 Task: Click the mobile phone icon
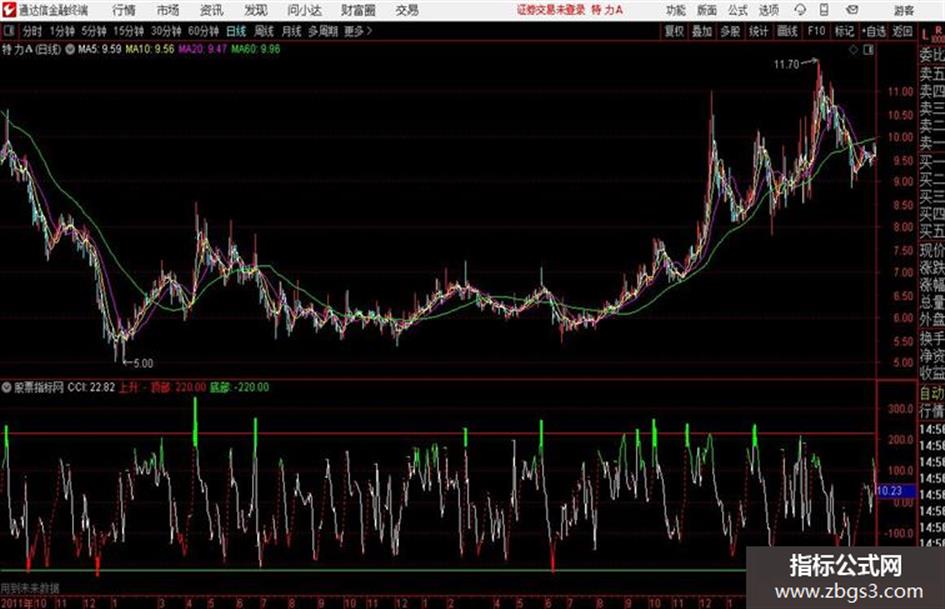[x=824, y=10]
